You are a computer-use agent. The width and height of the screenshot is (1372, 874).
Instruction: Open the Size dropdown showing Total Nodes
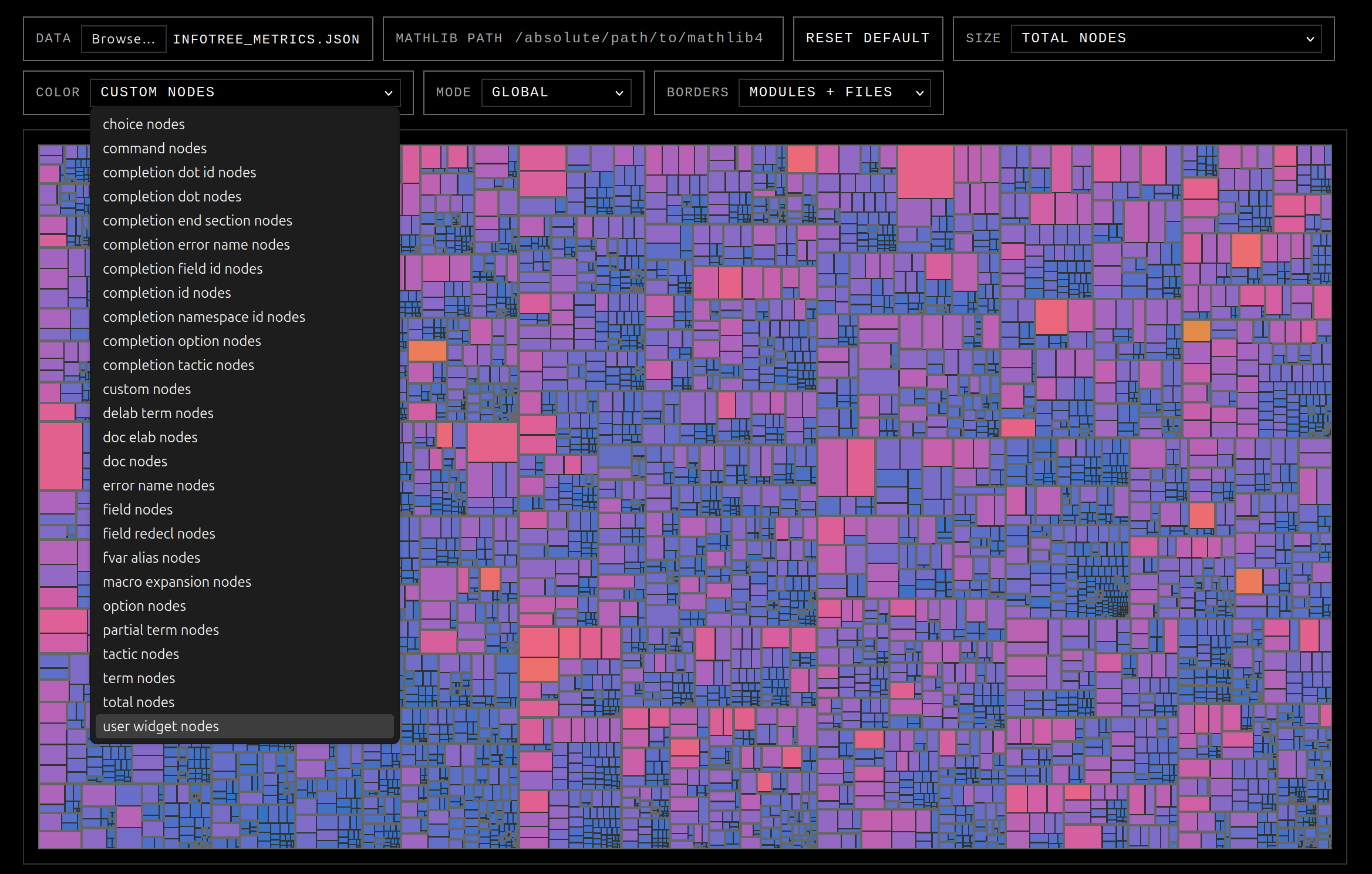pos(1165,39)
